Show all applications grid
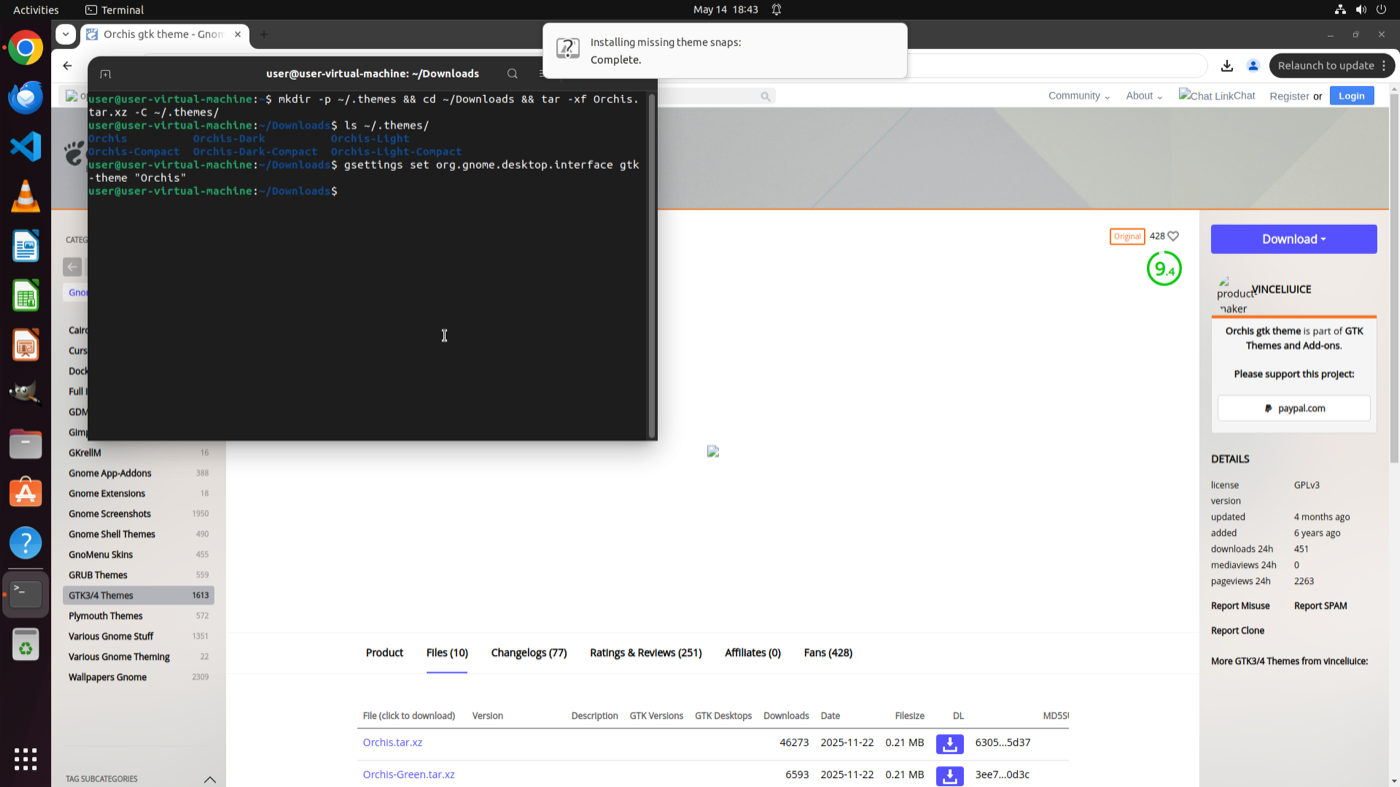The image size is (1400, 787). tap(26, 758)
